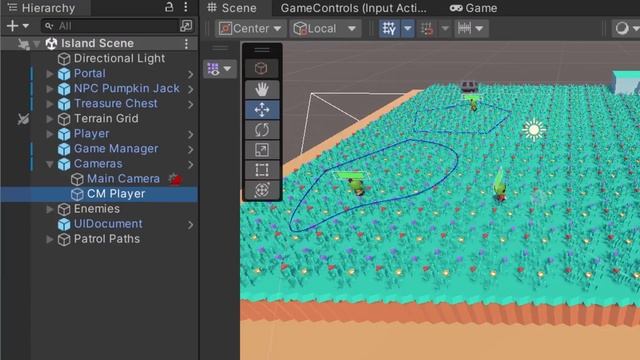This screenshot has width=640, height=360.
Task: Collapse the Island Scene root
Action: [37, 44]
